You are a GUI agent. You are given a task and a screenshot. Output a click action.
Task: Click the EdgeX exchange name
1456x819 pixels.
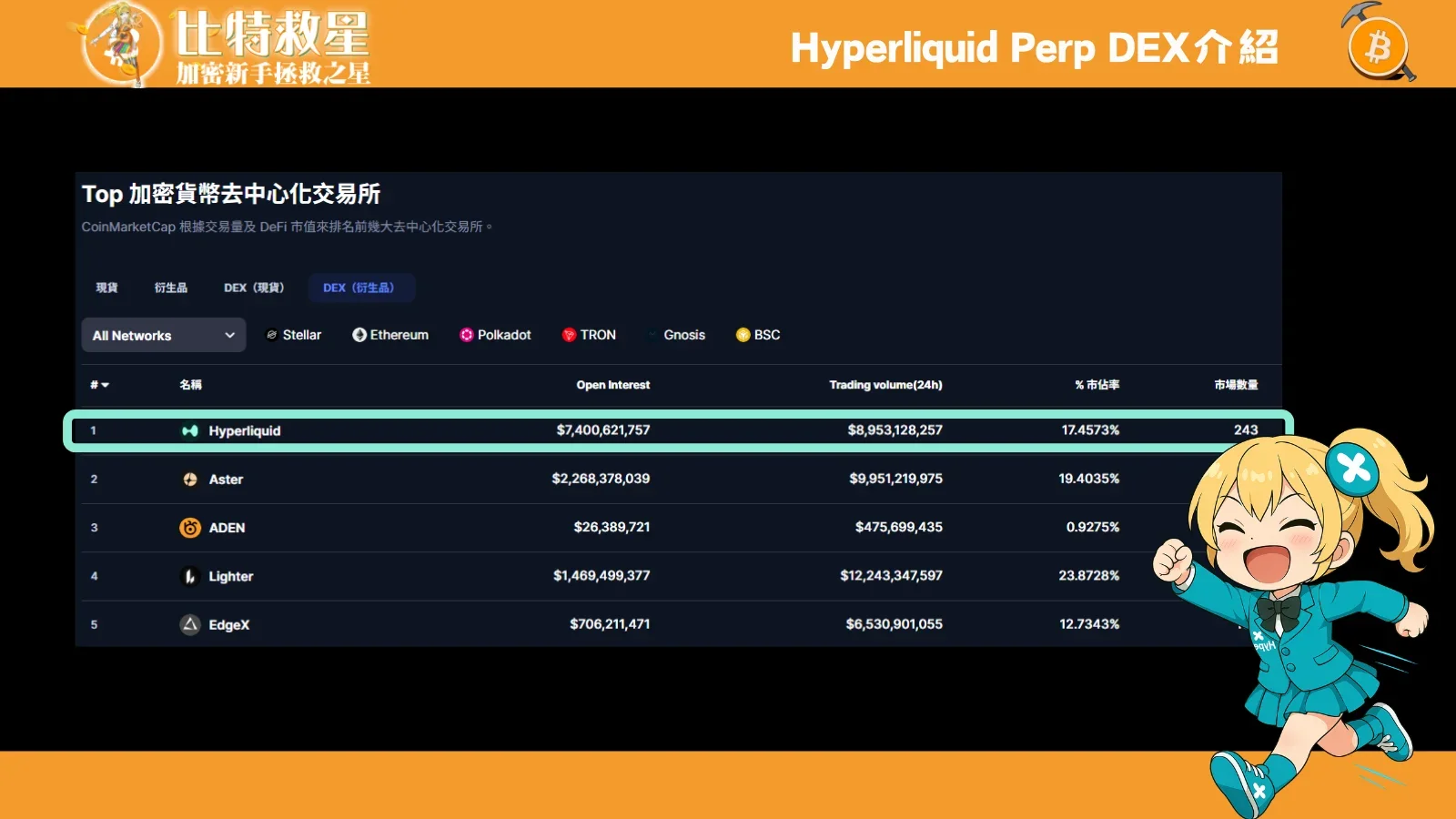(x=227, y=624)
